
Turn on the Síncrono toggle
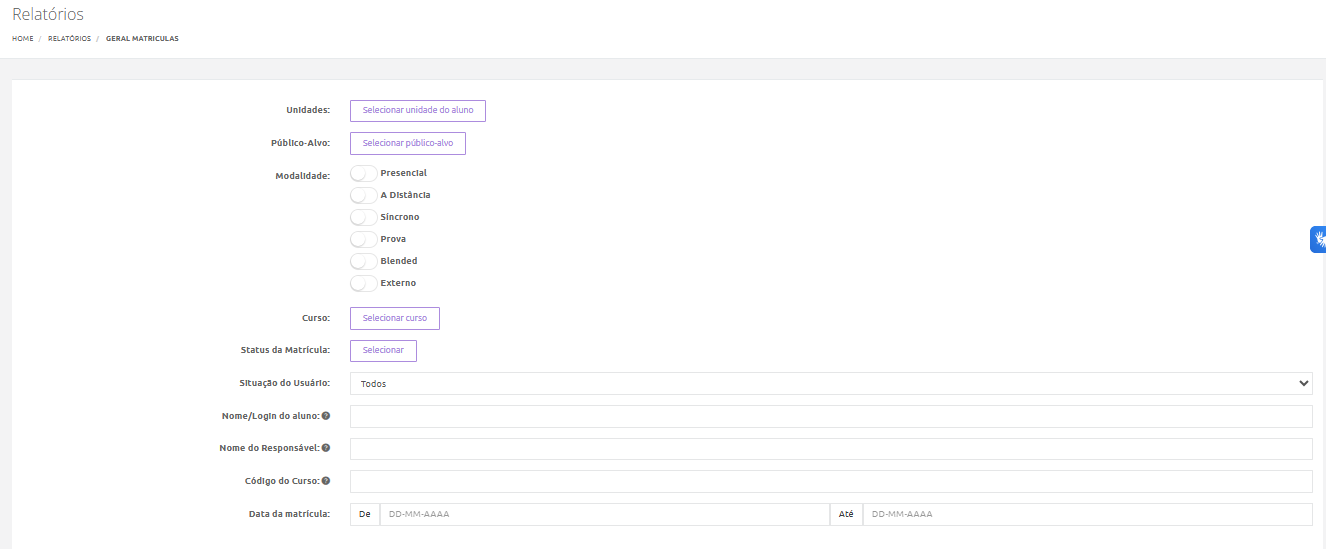[364, 218]
